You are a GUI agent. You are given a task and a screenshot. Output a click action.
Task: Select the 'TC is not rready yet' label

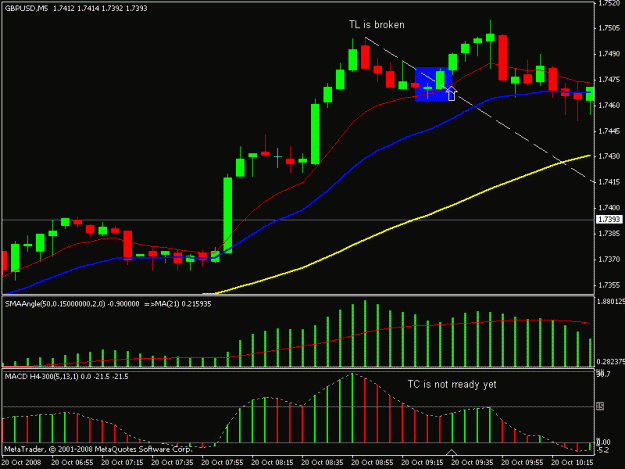coord(452,385)
